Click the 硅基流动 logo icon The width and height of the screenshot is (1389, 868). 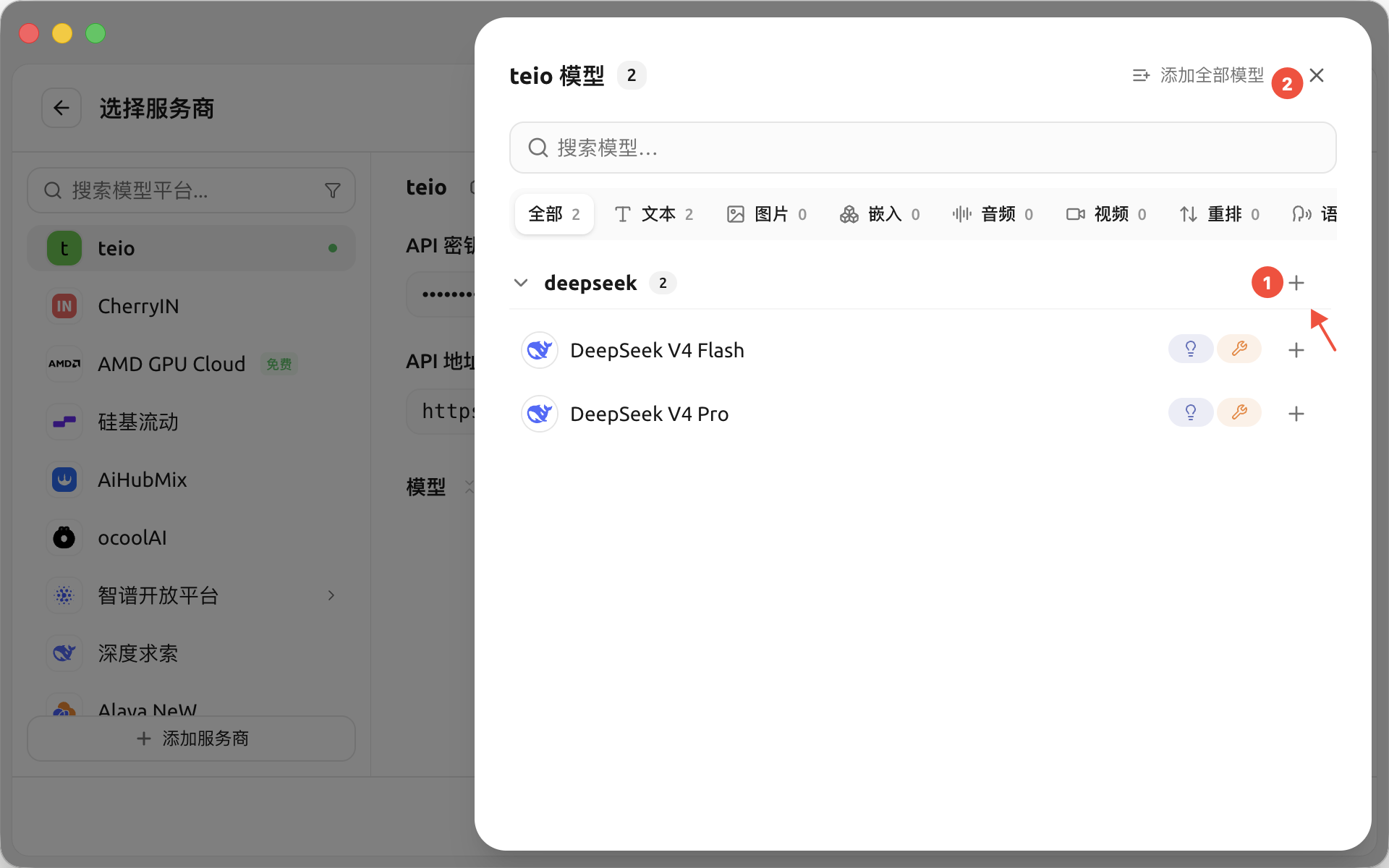point(64,422)
